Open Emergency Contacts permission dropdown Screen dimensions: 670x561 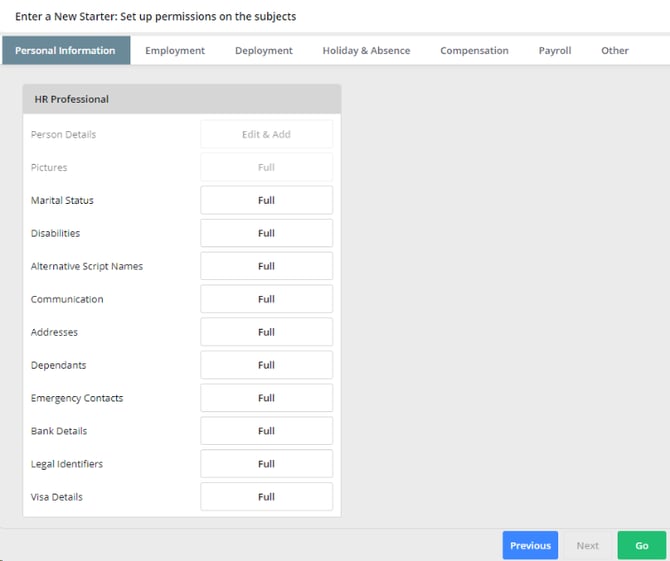tap(266, 398)
